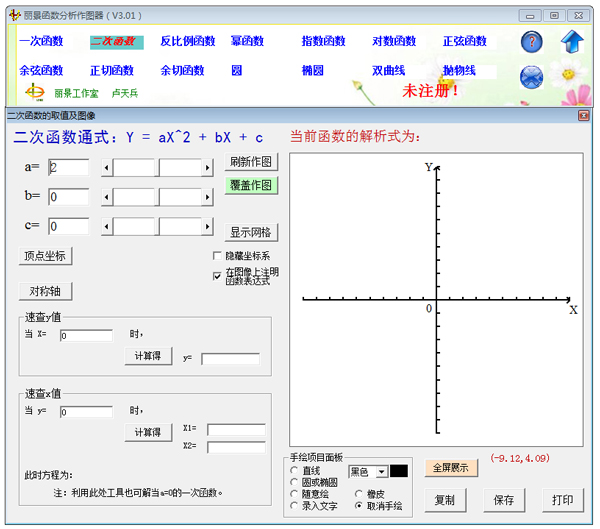The width and height of the screenshot is (600, 529).
Task: Click the 卢天兵 author link
Action: 125,93
